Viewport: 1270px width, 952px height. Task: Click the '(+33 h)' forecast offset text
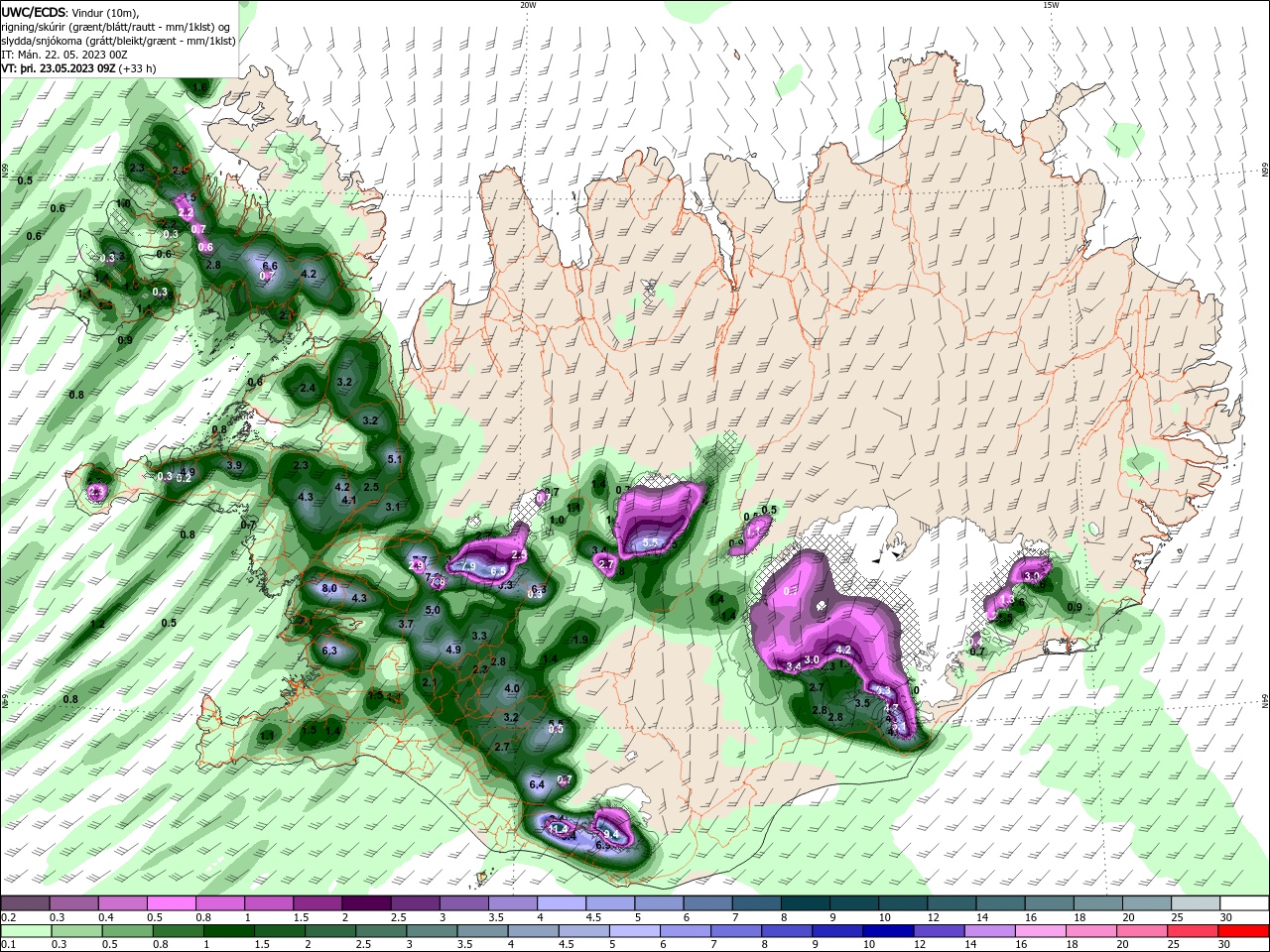136,68
